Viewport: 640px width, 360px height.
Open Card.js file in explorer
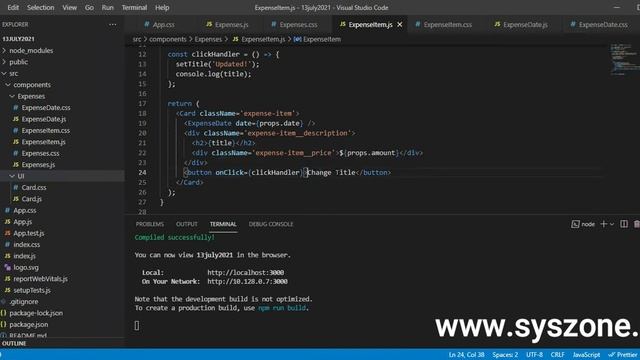(32, 199)
